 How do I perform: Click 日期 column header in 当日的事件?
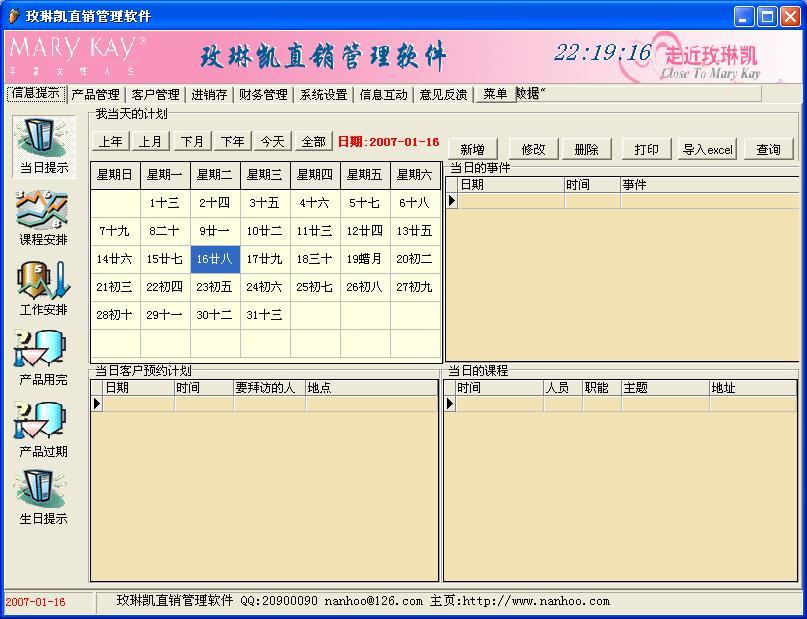point(511,185)
